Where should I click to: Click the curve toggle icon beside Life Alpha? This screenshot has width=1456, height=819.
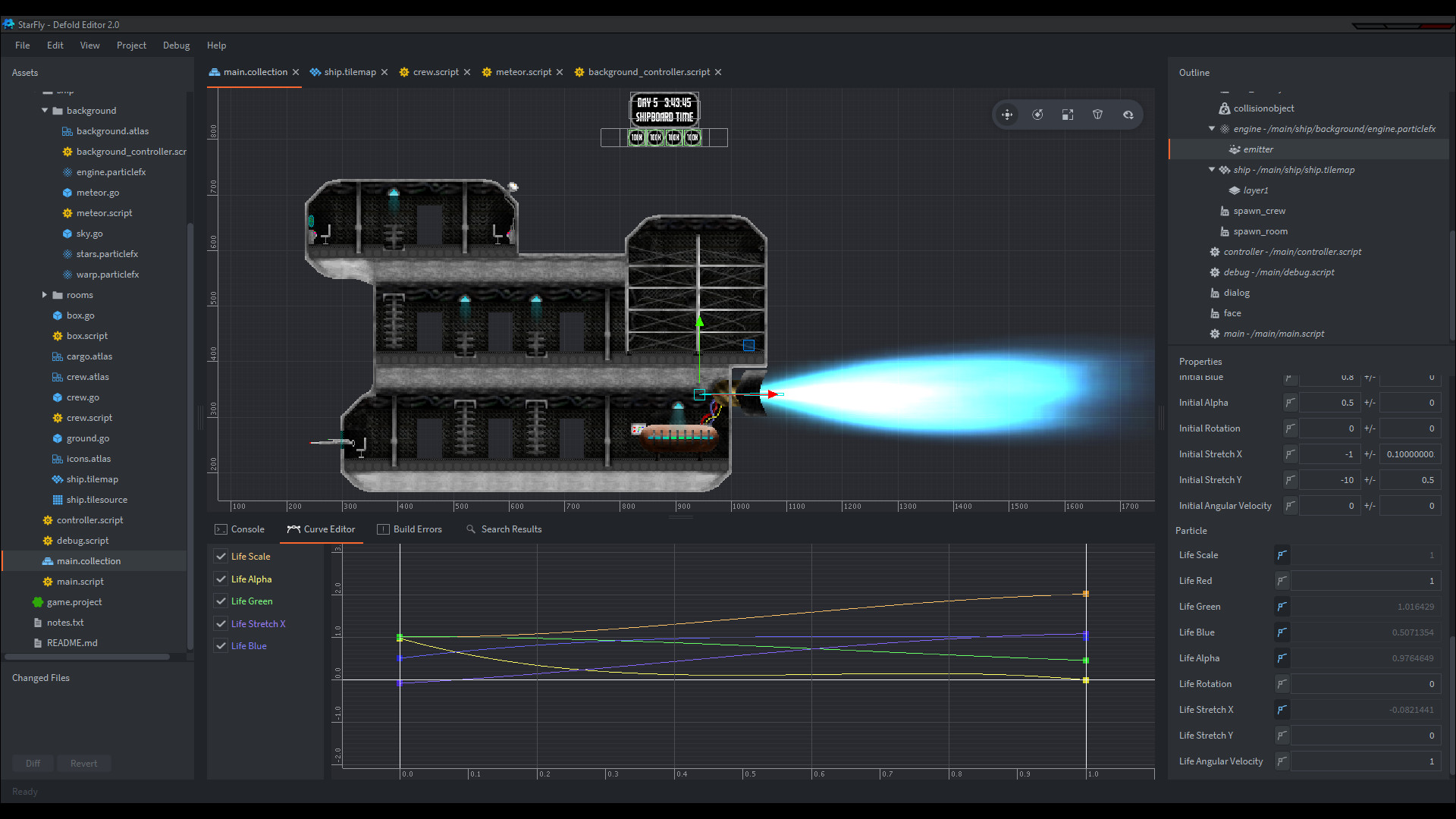point(1281,658)
